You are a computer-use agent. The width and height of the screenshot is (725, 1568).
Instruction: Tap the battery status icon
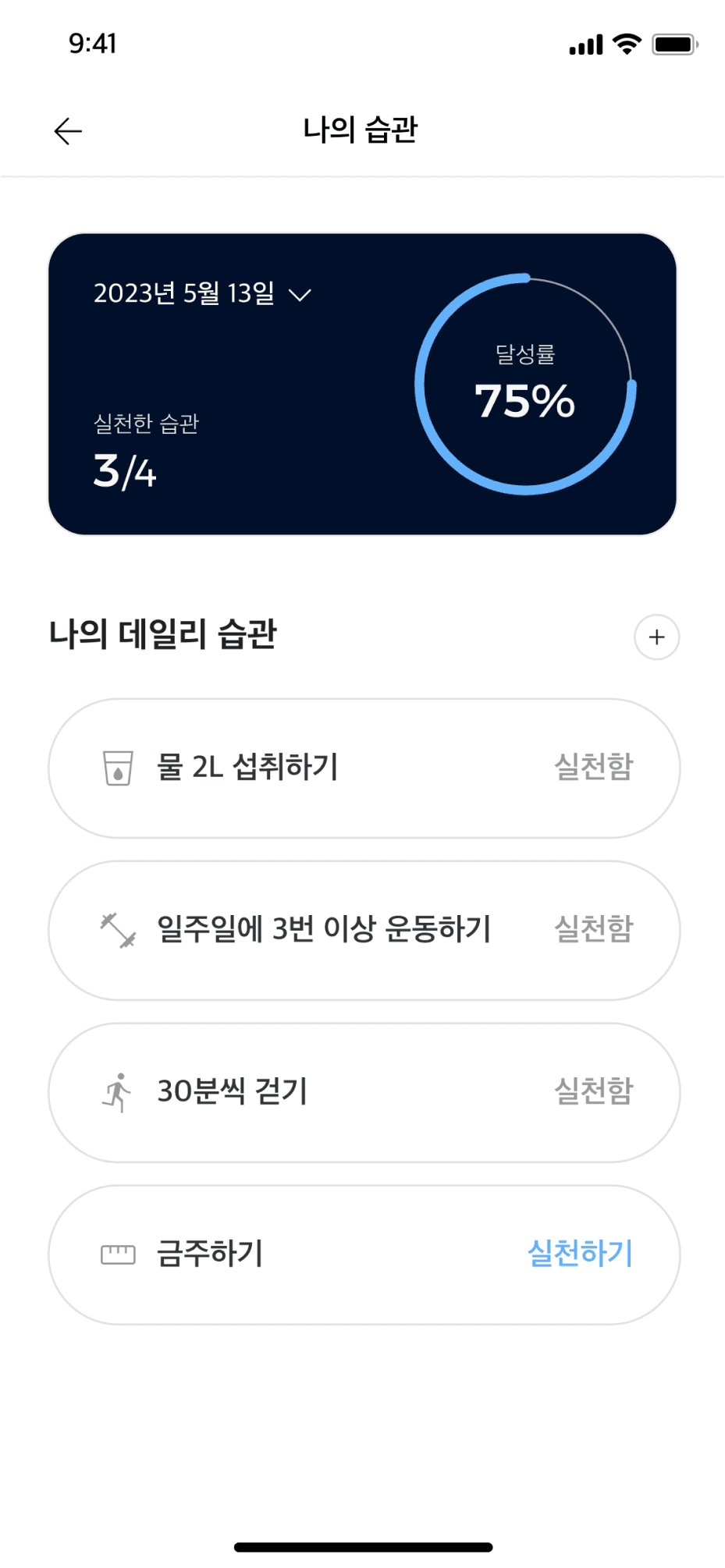coord(674,44)
